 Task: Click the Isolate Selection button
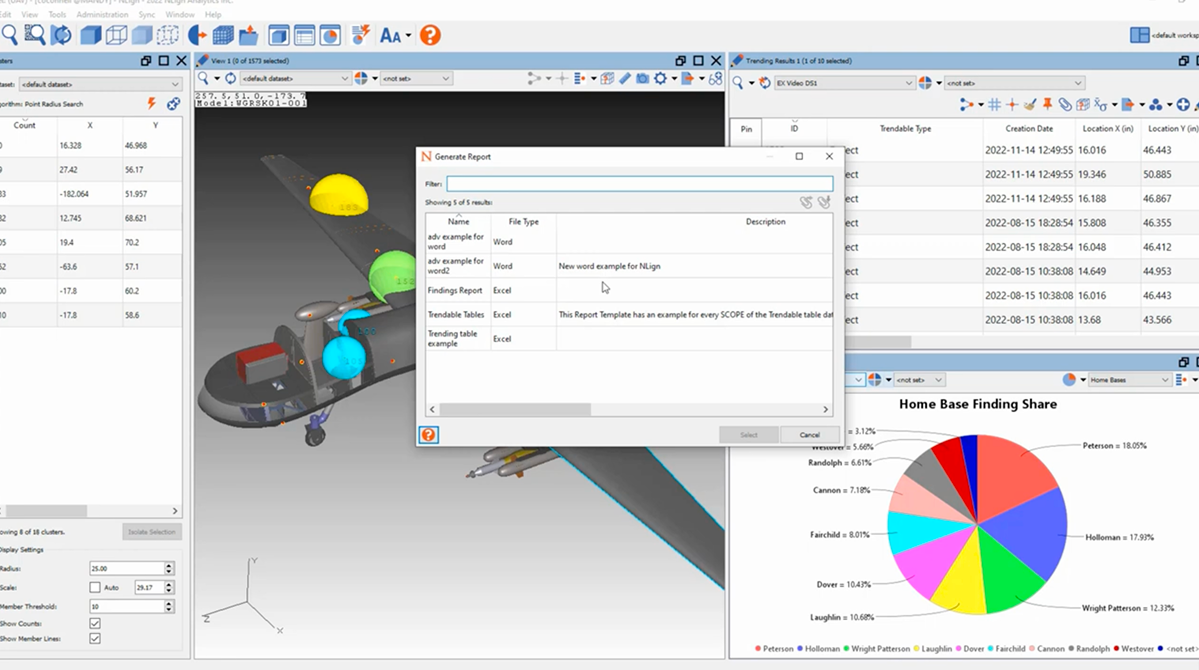(x=151, y=532)
